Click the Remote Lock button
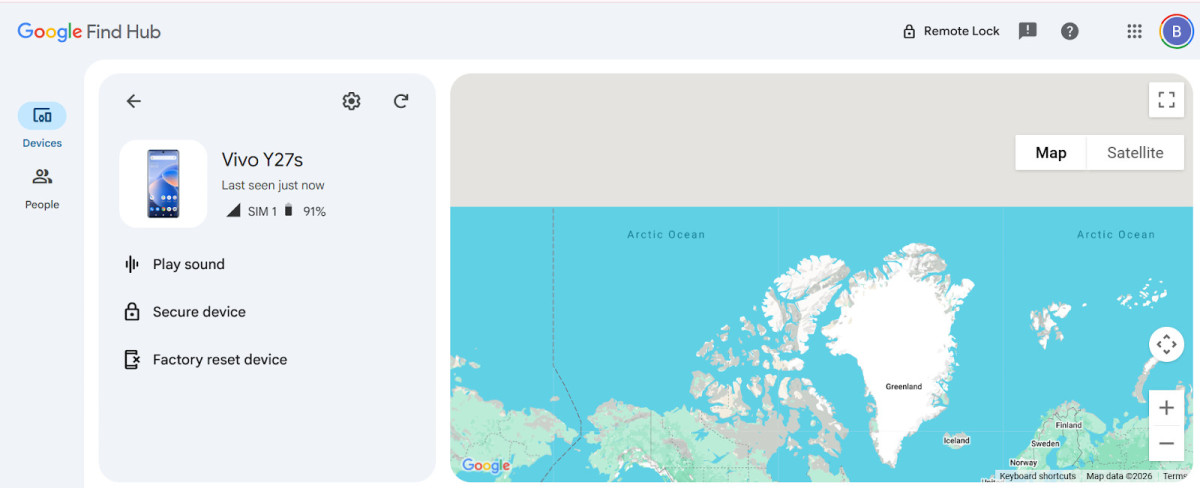Screen dimensions: 1200x488 950,31
